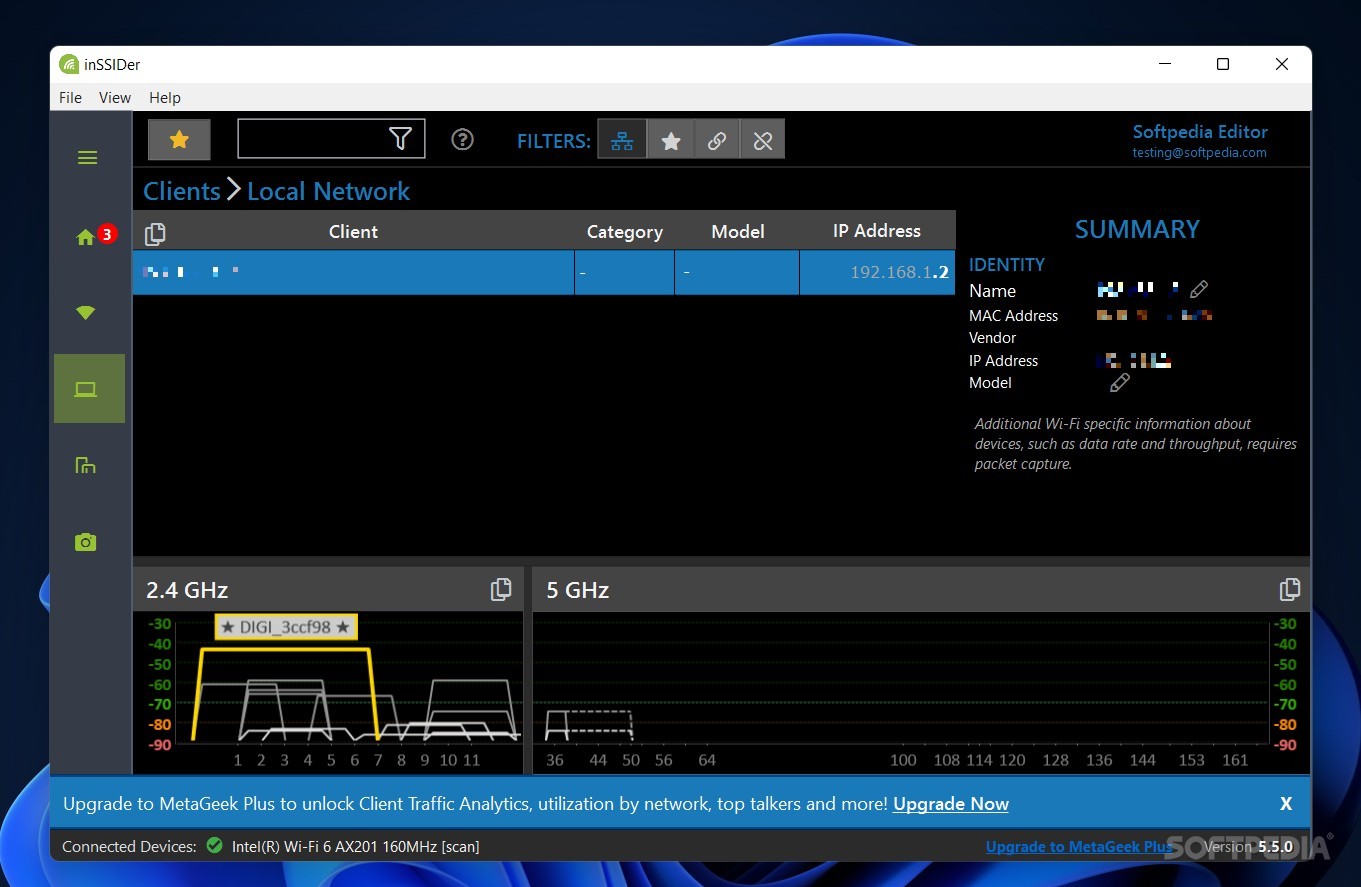Click the inSSIDer app logo

tap(68, 64)
